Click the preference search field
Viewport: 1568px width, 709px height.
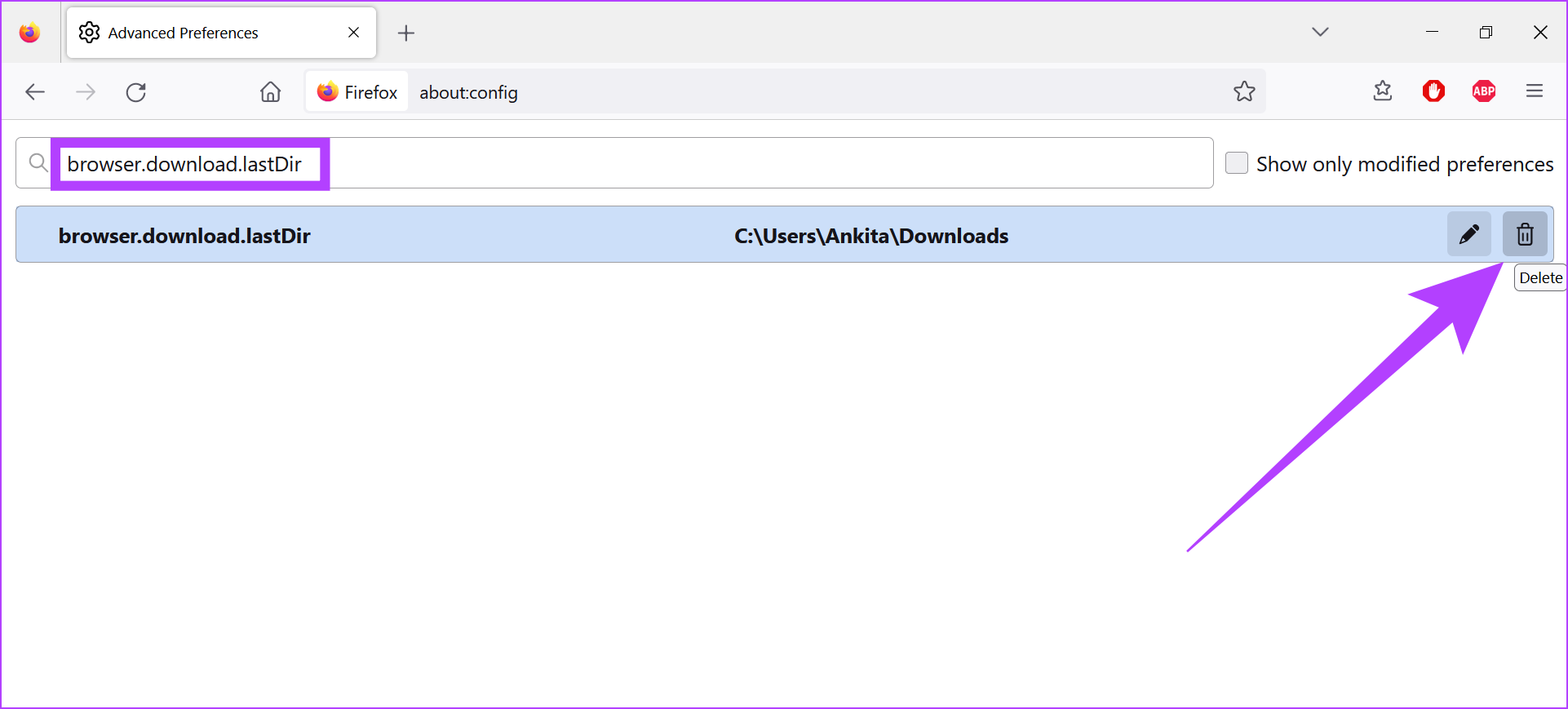point(734,163)
